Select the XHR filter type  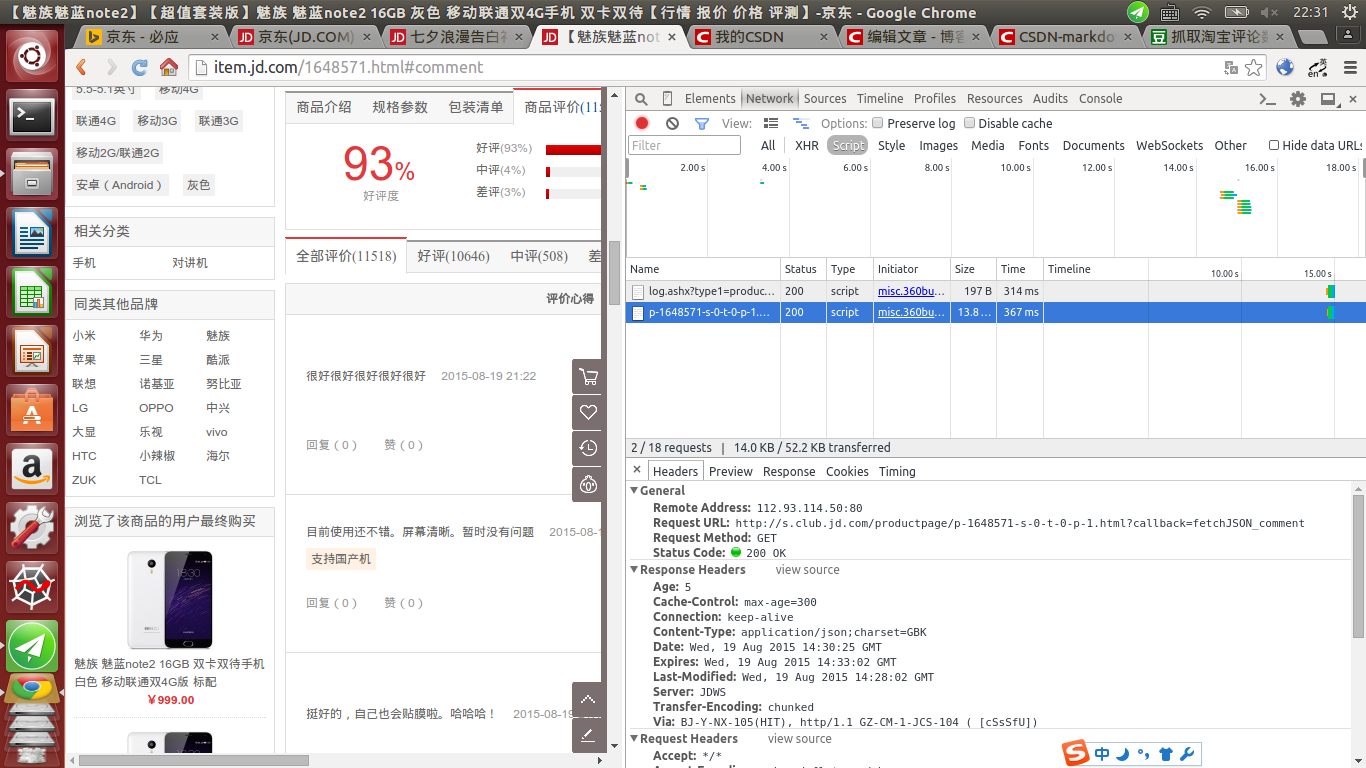coord(807,146)
